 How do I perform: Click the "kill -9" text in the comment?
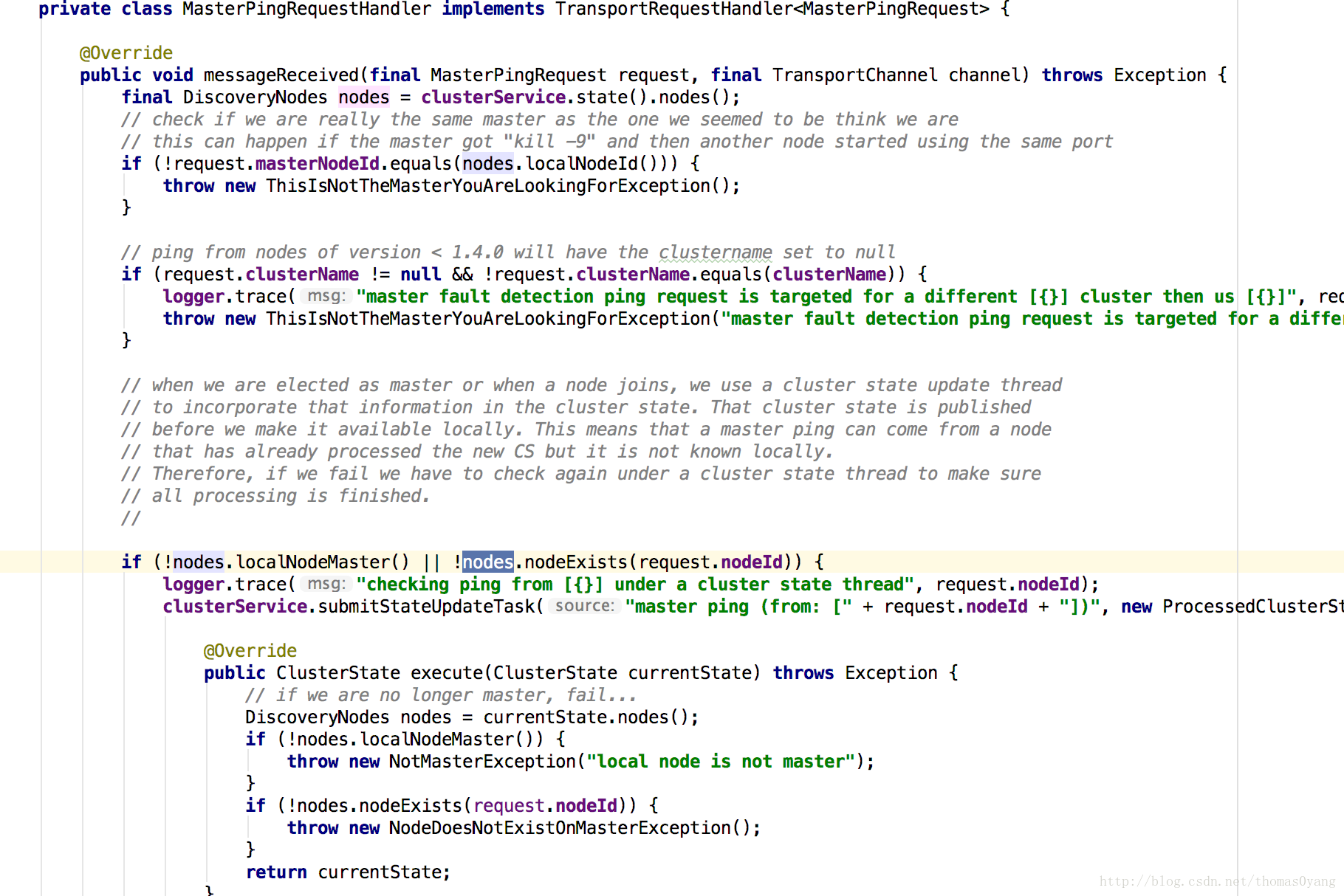[549, 142]
